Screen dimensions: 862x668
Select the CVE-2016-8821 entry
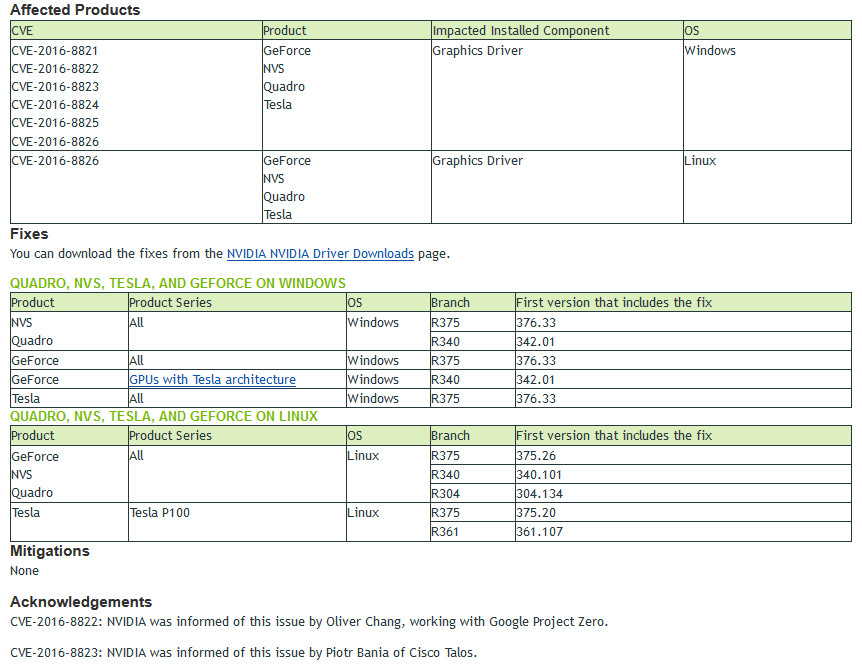pyautogui.click(x=54, y=51)
